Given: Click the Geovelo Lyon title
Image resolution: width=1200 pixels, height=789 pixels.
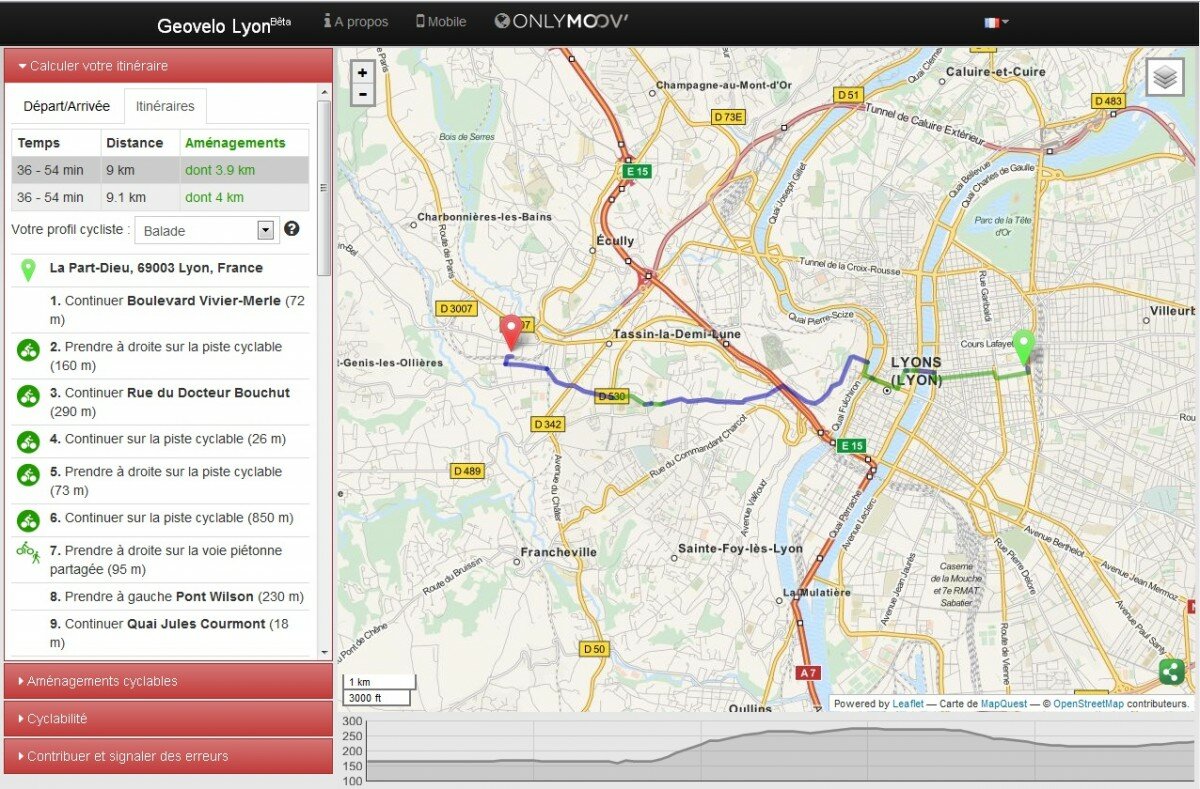Looking at the screenshot, I should [x=224, y=25].
